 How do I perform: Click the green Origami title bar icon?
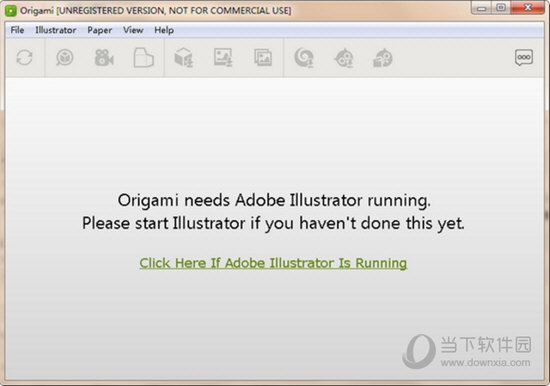point(11,11)
